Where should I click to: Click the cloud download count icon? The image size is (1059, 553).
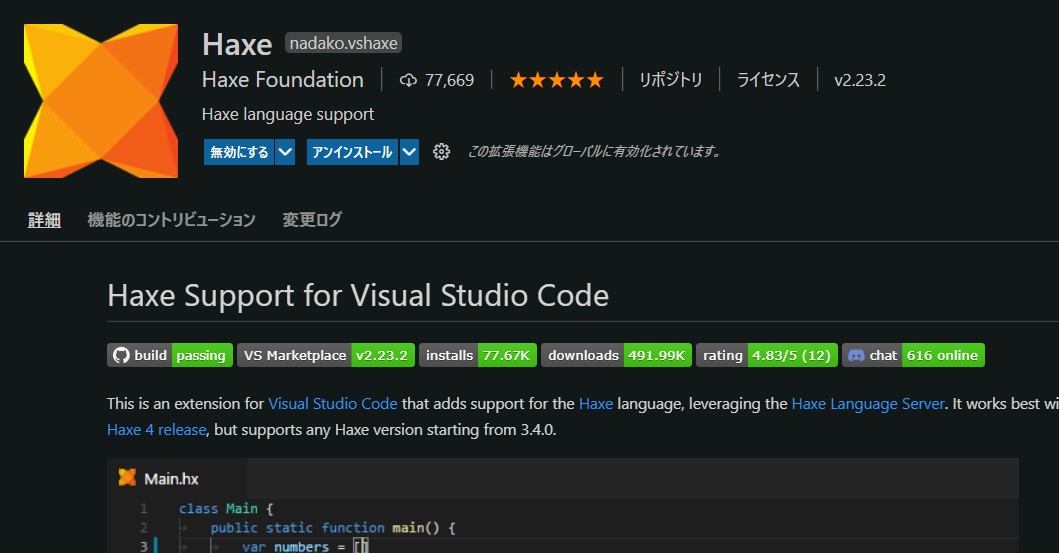click(x=408, y=80)
